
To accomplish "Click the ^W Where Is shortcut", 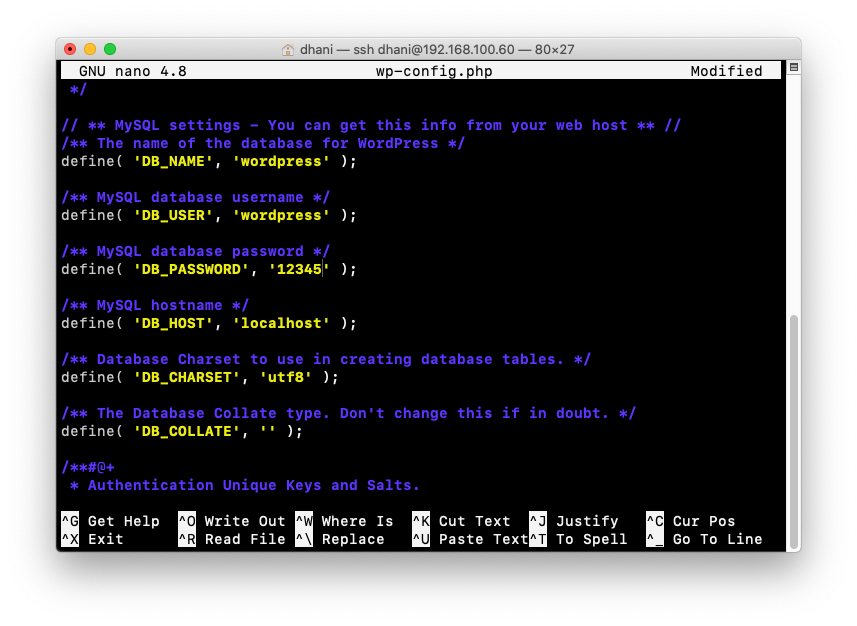I will click(x=344, y=521).
